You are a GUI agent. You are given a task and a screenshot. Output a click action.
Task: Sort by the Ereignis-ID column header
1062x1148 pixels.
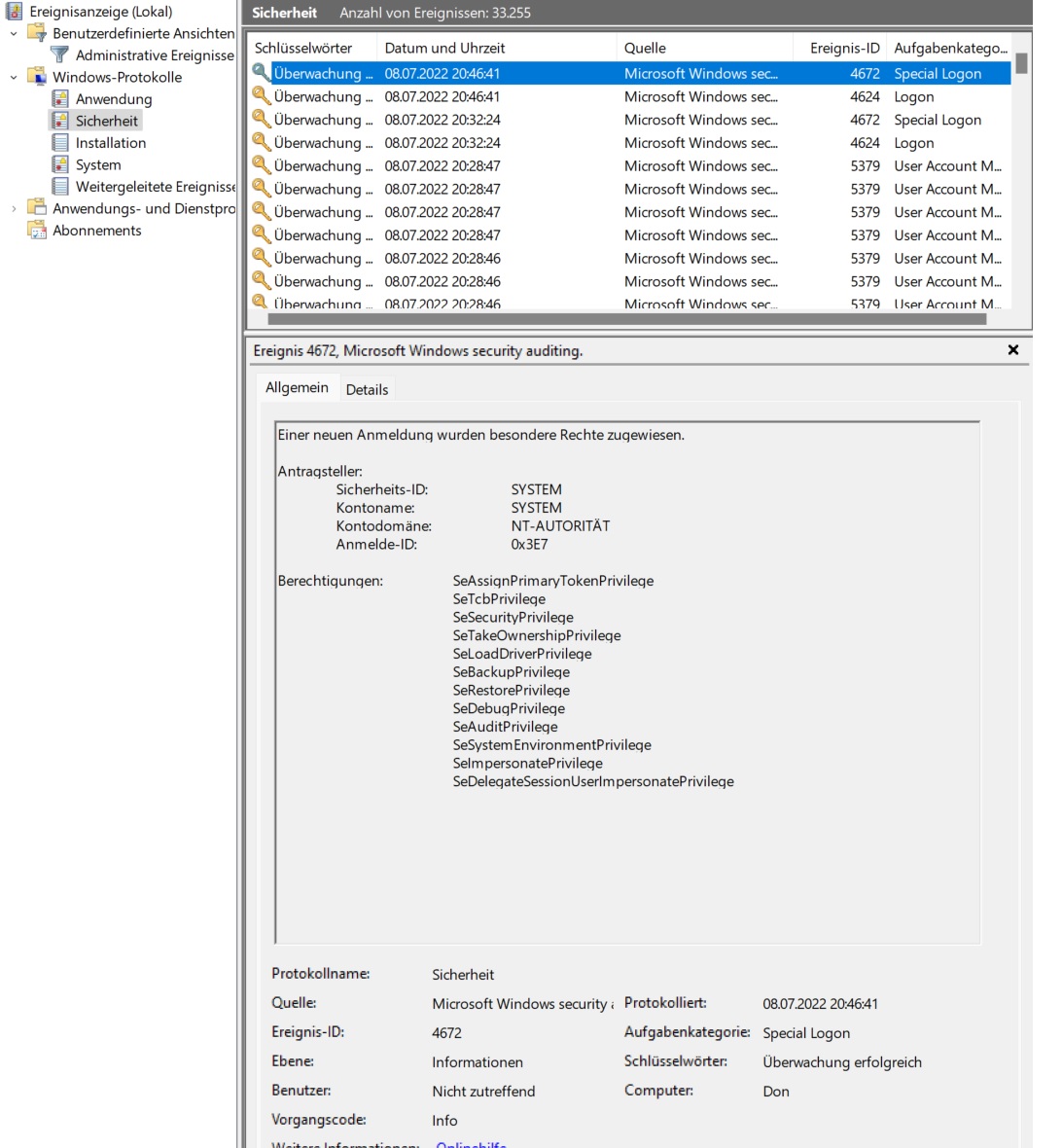[x=839, y=48]
